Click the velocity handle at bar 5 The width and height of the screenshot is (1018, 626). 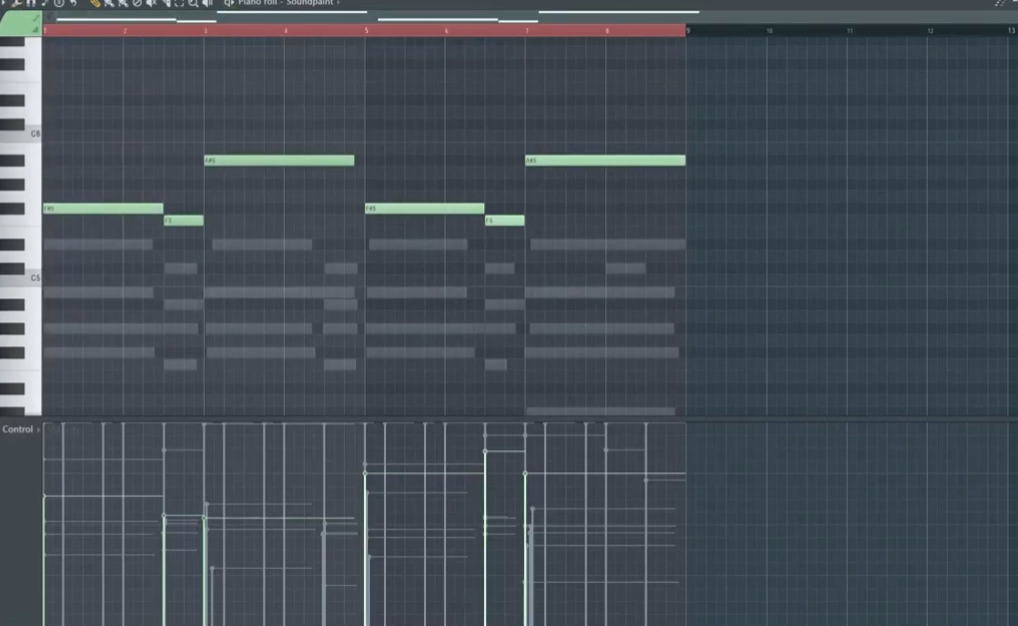365,473
